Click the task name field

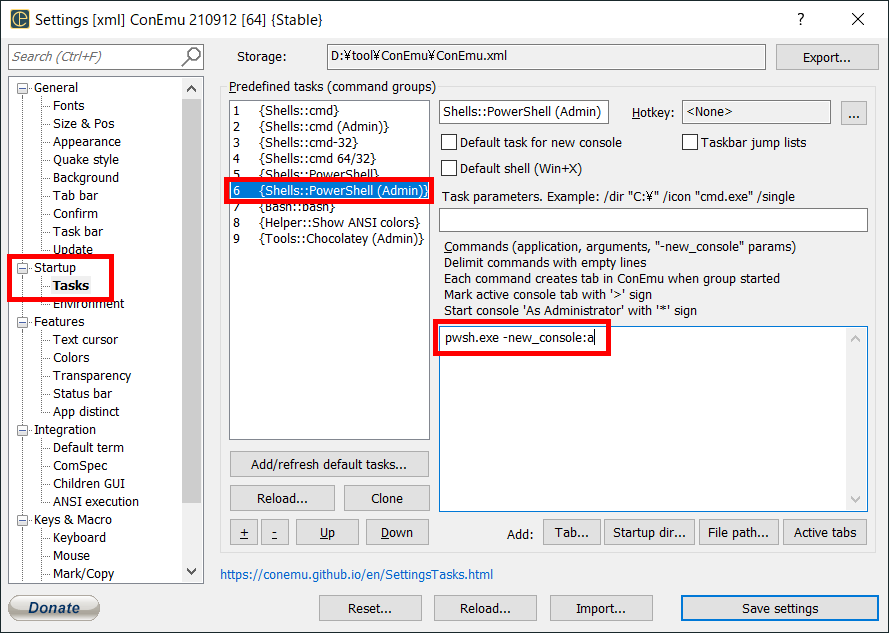click(x=524, y=112)
